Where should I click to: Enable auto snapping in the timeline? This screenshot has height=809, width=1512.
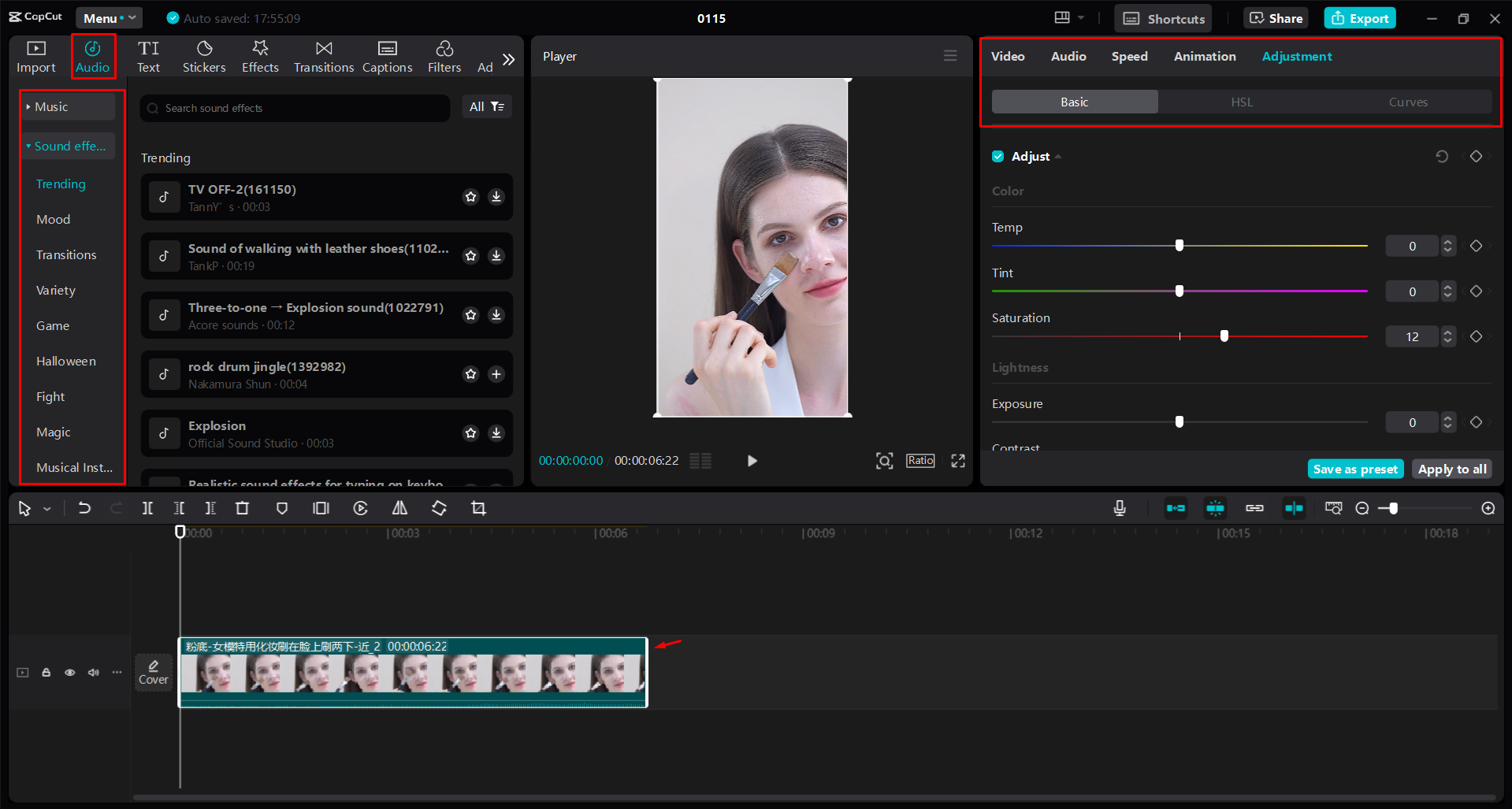[1215, 508]
